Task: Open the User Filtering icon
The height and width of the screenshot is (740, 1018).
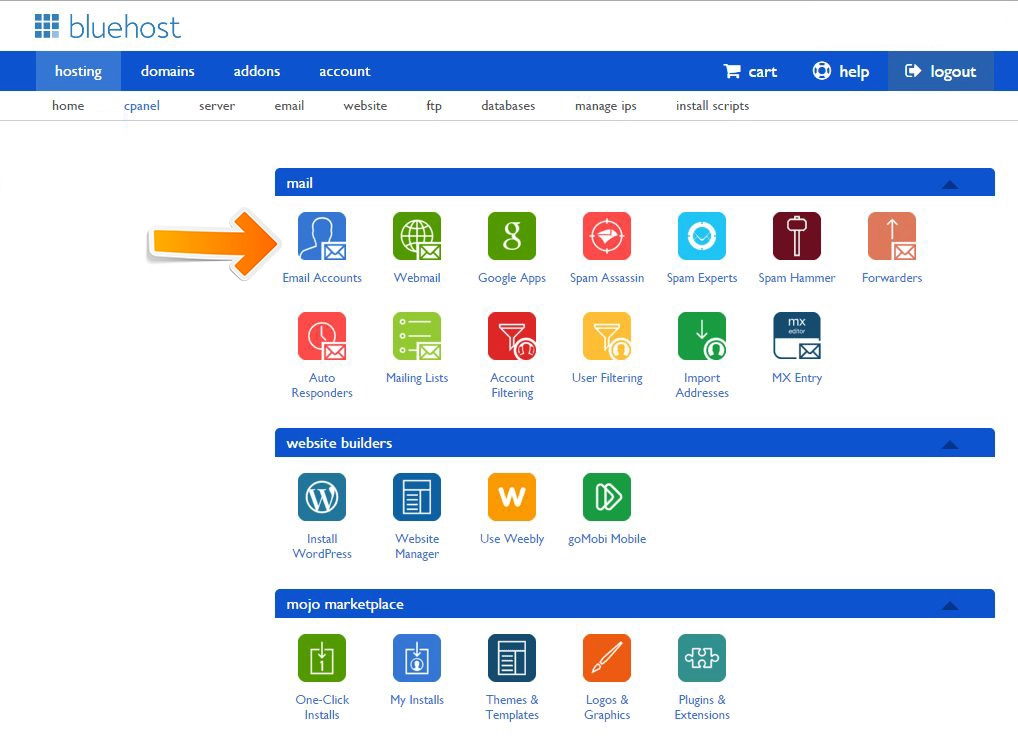Action: coord(607,336)
